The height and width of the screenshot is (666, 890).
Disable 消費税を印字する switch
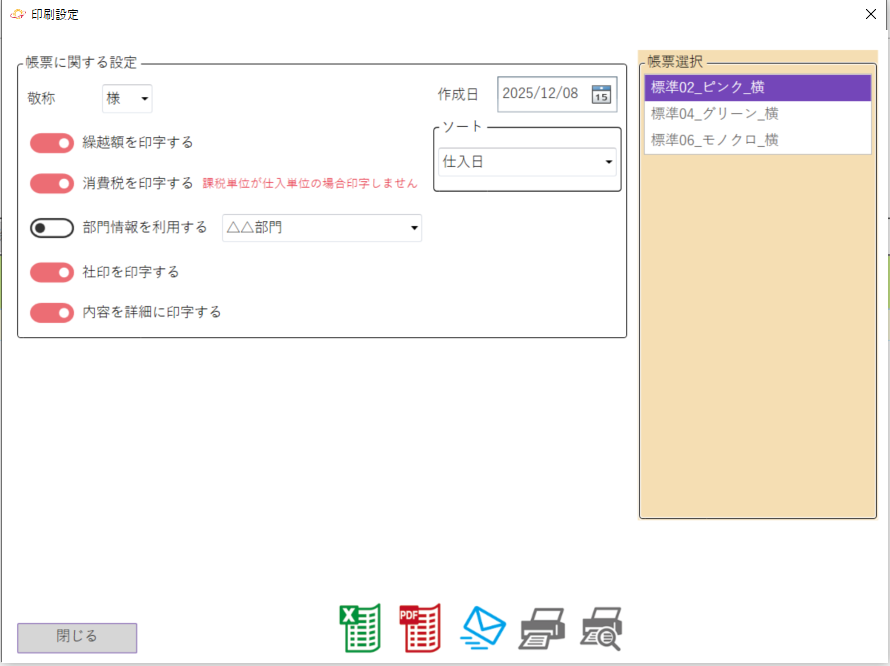52,183
